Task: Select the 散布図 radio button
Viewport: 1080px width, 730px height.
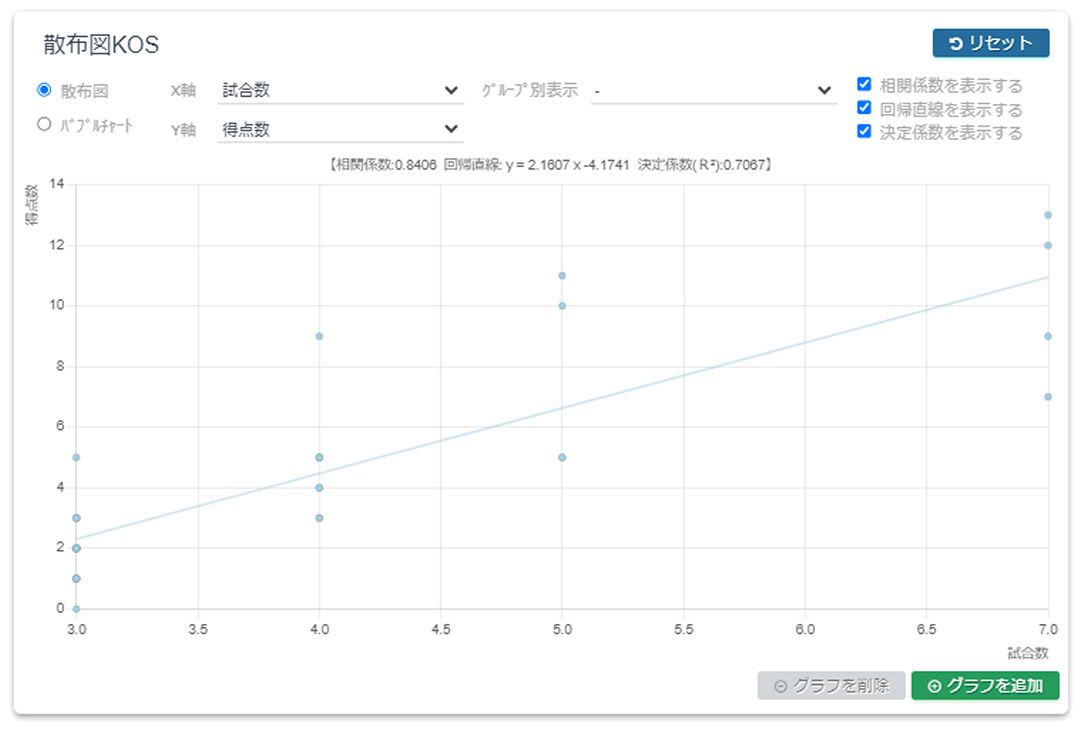Action: tap(44, 90)
